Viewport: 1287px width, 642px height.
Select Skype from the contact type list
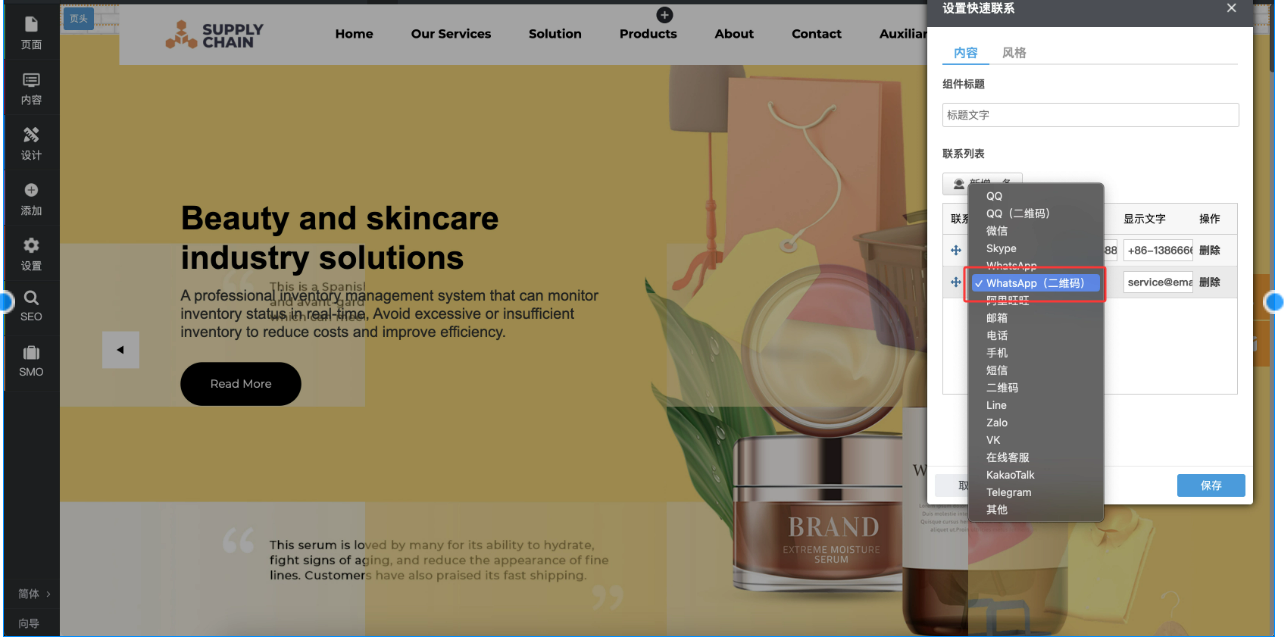[1001, 248]
